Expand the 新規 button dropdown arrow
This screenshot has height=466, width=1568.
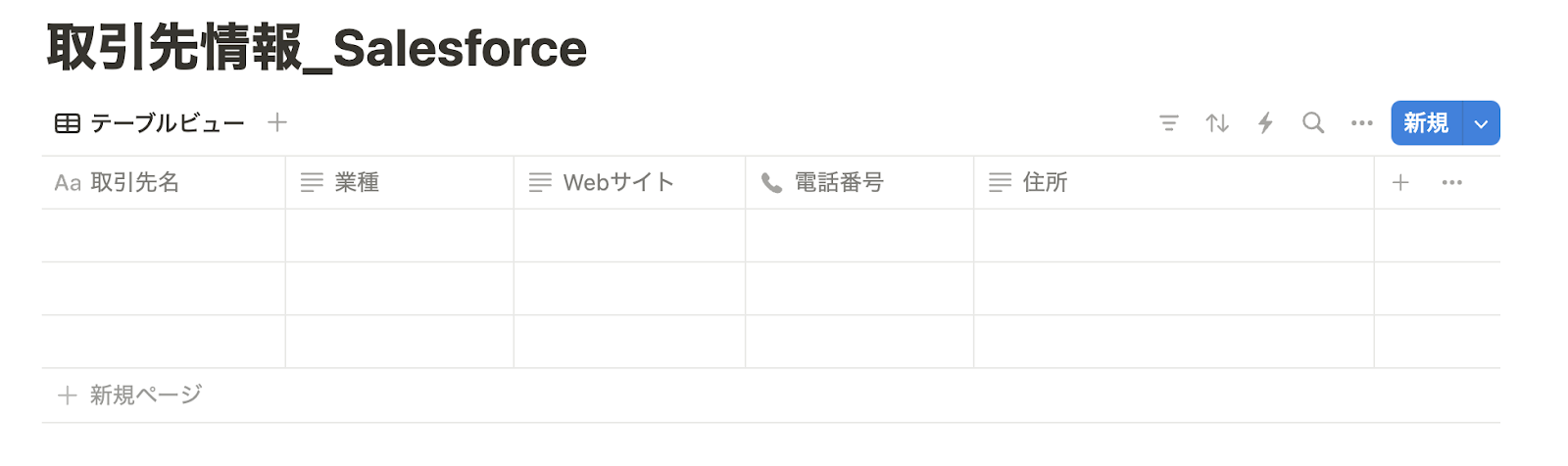(x=1481, y=123)
